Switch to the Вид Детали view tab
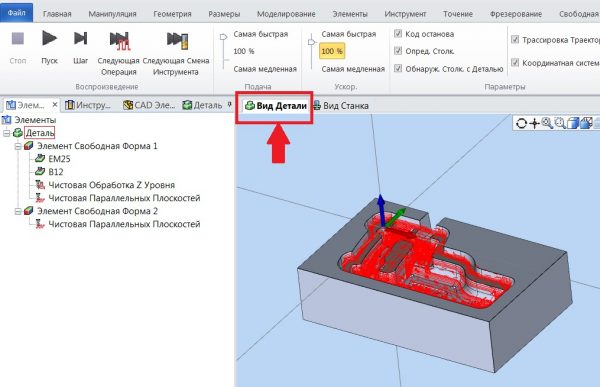 coord(276,106)
